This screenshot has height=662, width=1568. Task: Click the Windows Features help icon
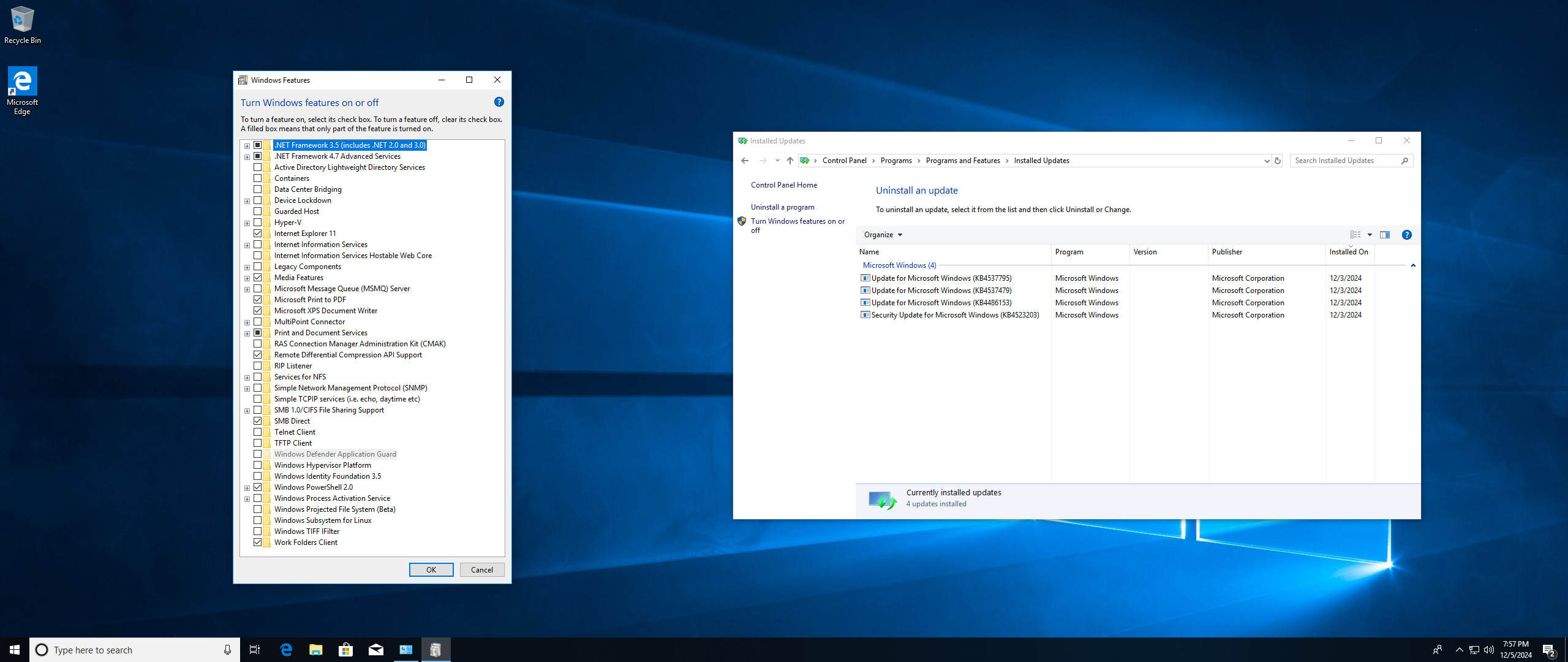point(499,102)
